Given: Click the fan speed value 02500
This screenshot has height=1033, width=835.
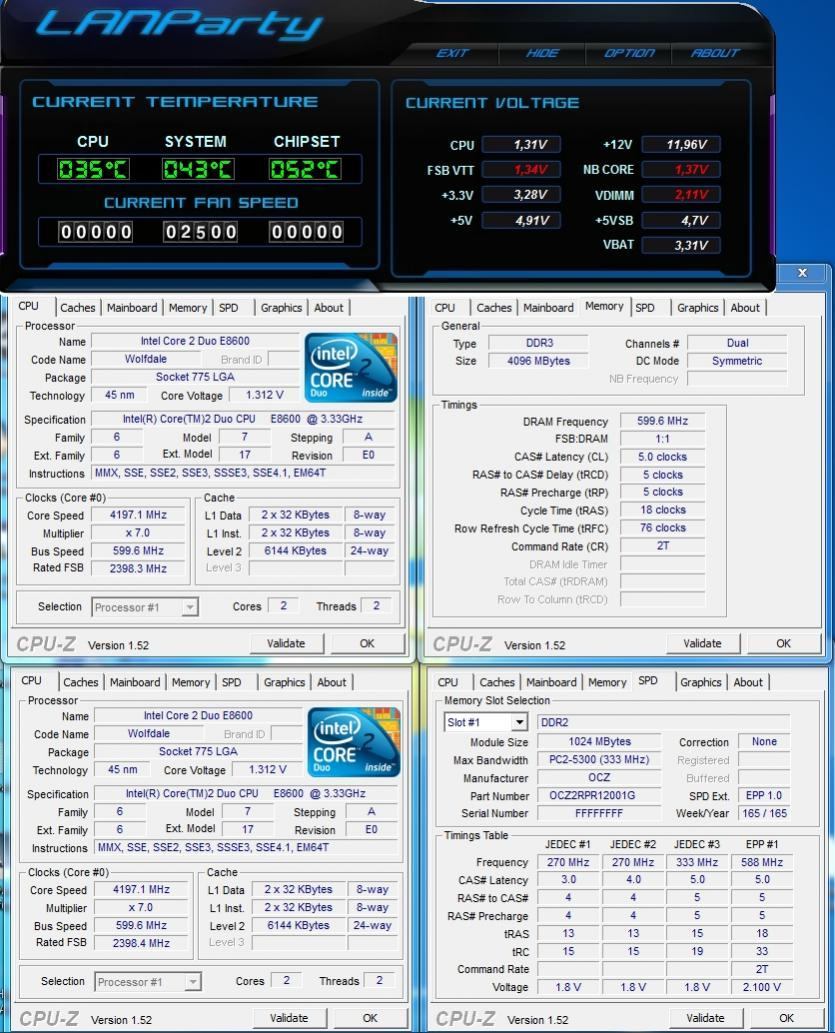Looking at the screenshot, I should tap(200, 232).
